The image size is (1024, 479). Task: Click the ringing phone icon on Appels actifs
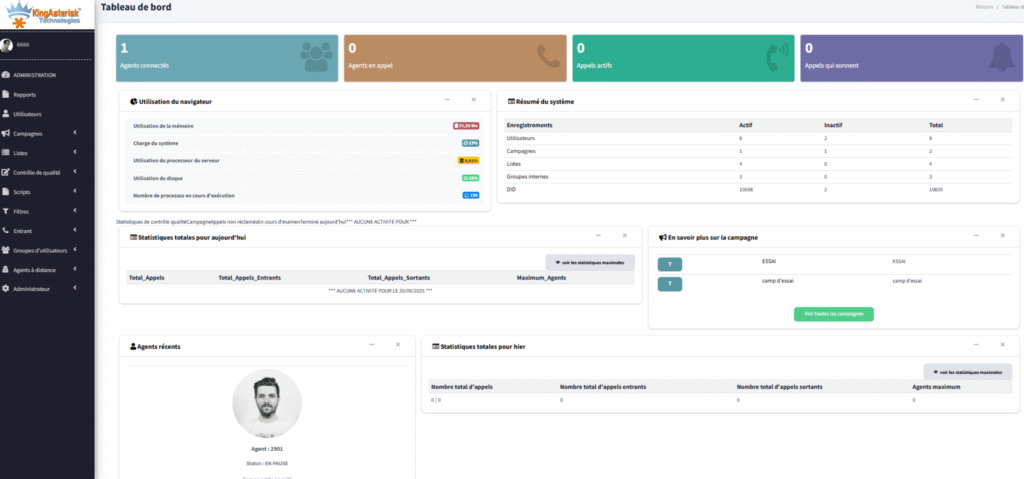click(776, 57)
